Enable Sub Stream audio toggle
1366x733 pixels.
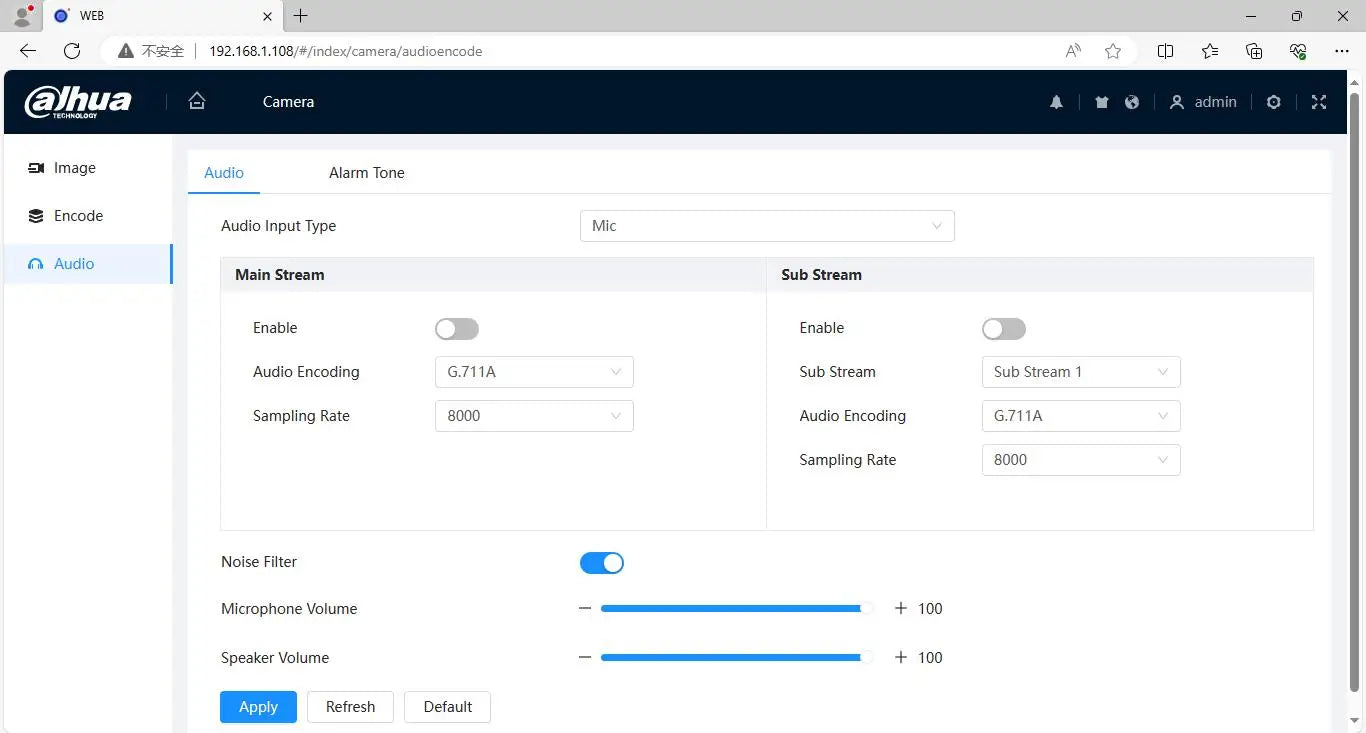pos(1004,329)
